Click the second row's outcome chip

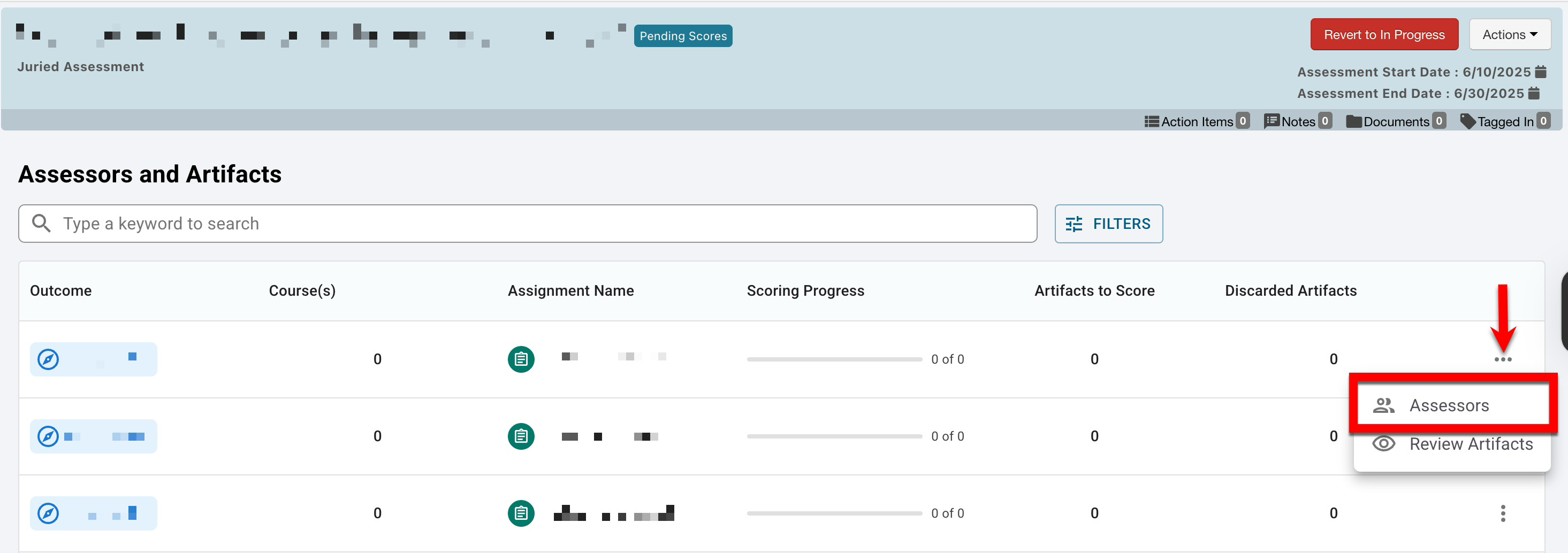click(x=93, y=436)
